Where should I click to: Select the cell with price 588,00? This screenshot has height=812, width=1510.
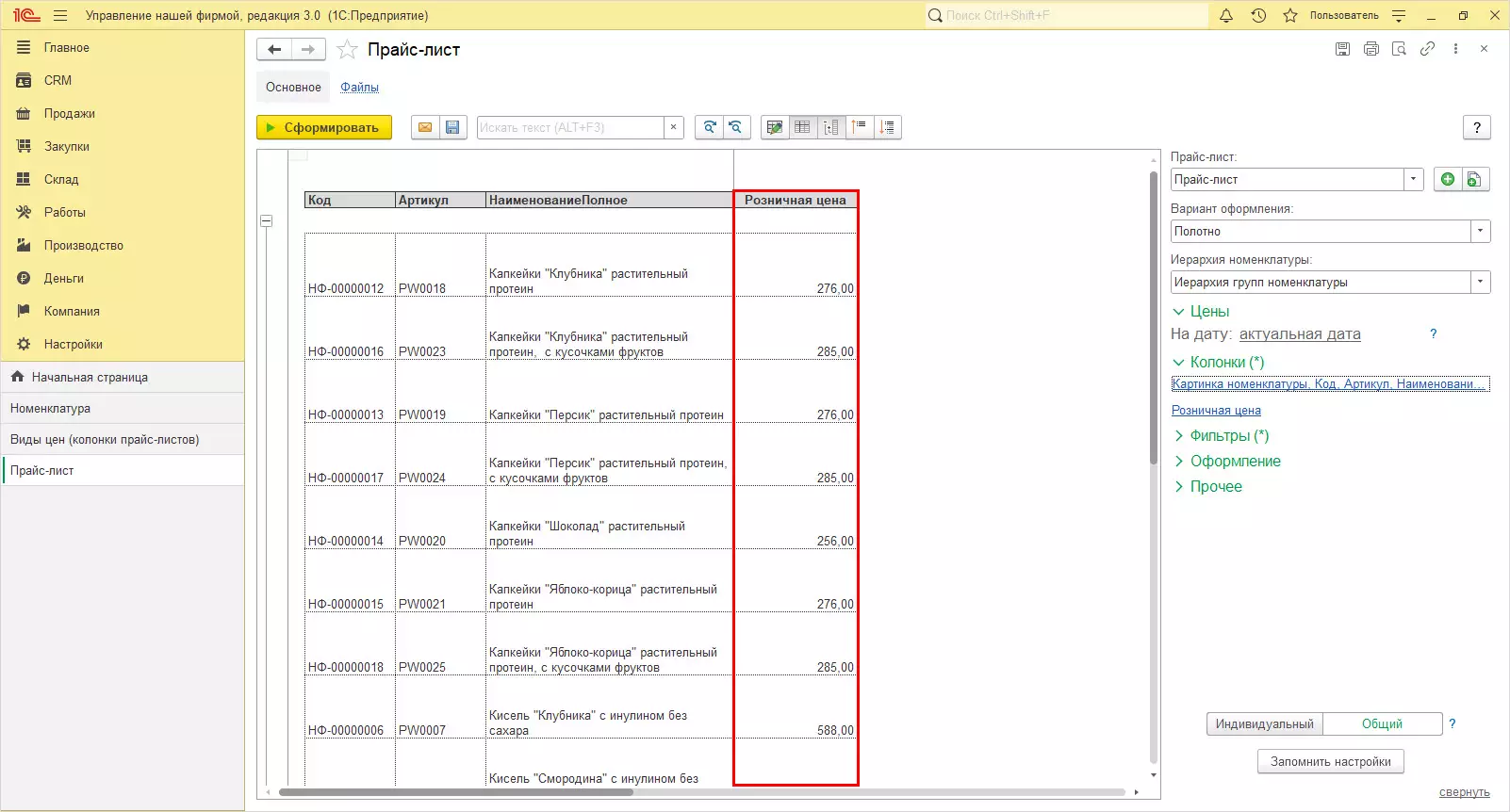coord(796,707)
